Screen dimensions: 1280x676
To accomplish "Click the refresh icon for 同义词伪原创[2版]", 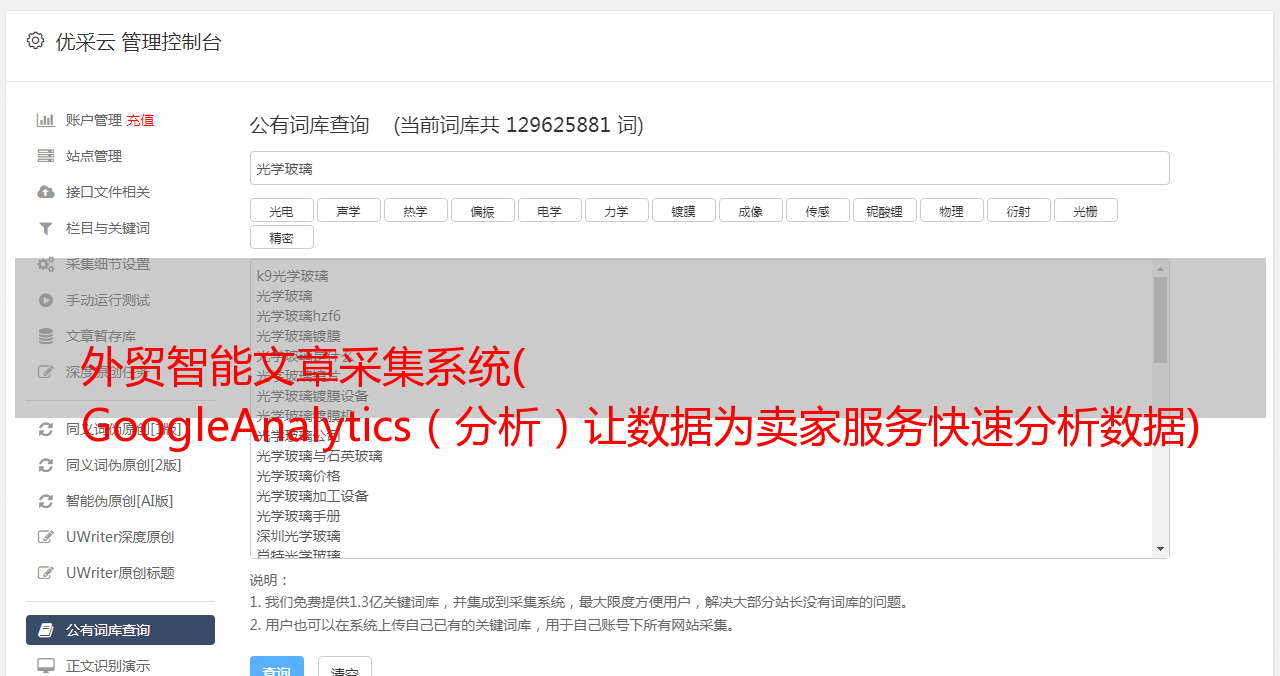I will (45, 465).
